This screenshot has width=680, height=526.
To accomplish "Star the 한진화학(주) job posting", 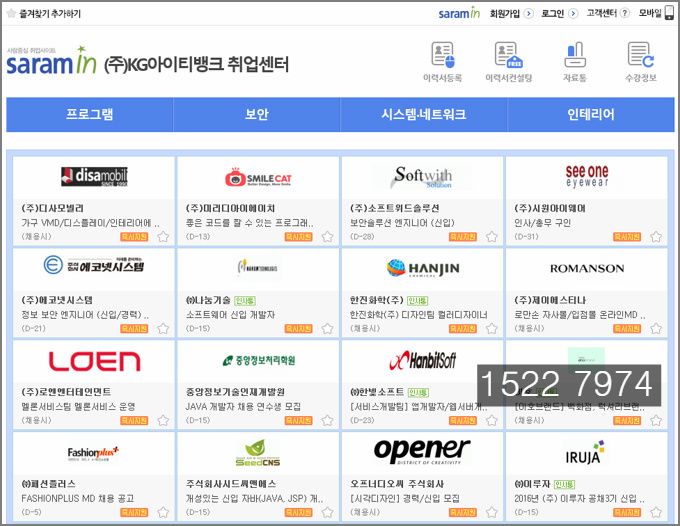I will 491,329.
